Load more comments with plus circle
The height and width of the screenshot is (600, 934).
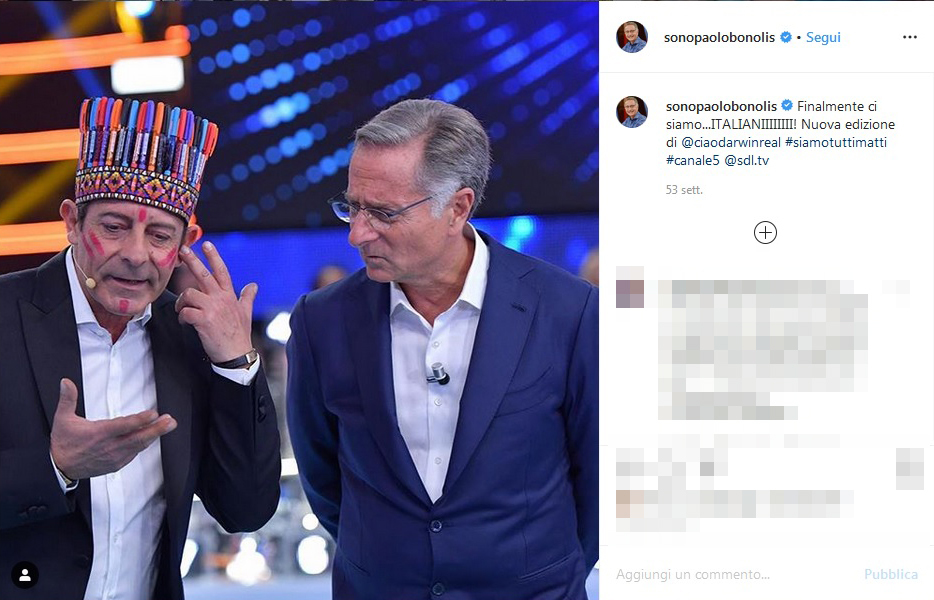[x=765, y=232]
